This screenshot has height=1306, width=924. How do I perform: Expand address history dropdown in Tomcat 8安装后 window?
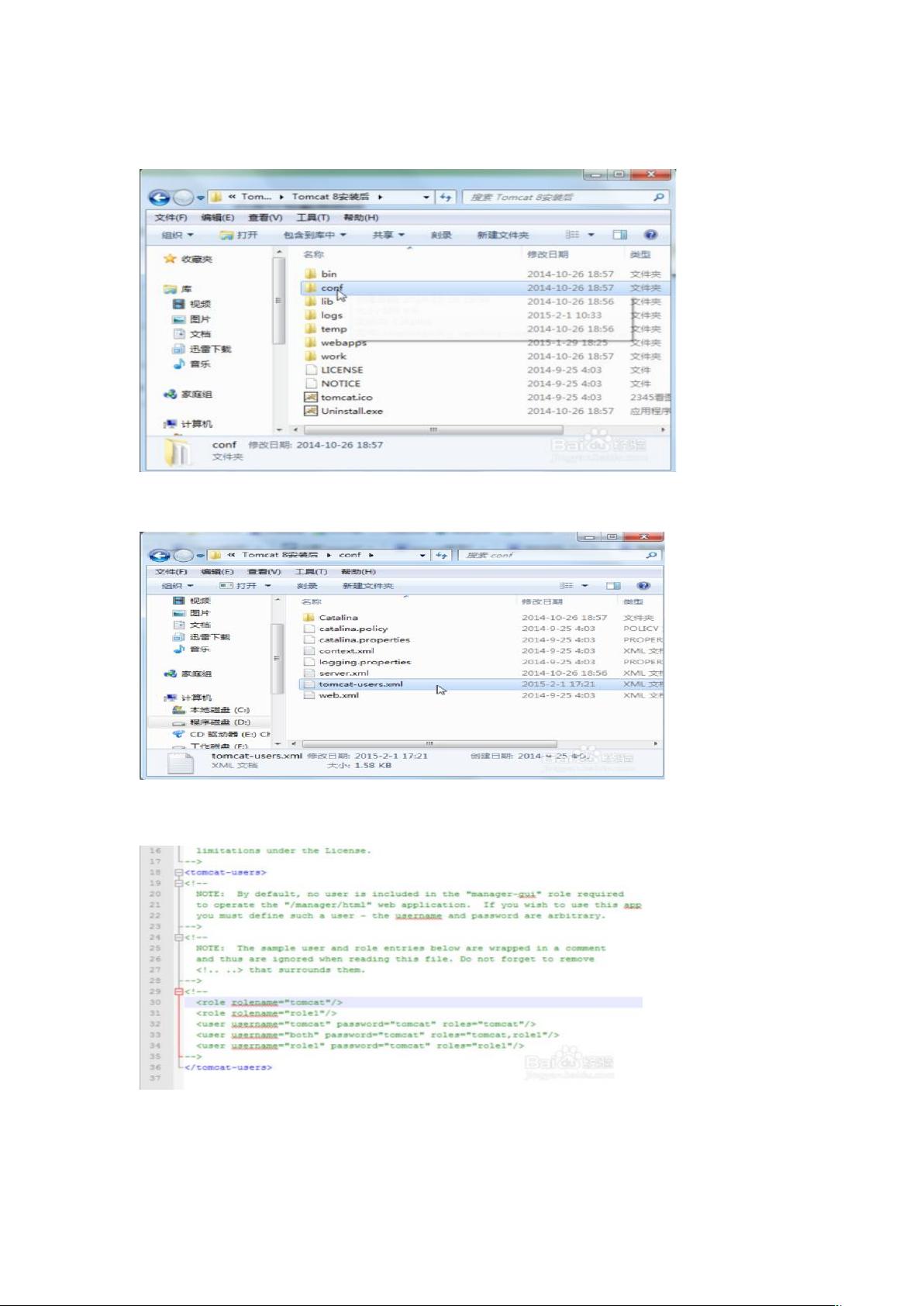pos(426,197)
